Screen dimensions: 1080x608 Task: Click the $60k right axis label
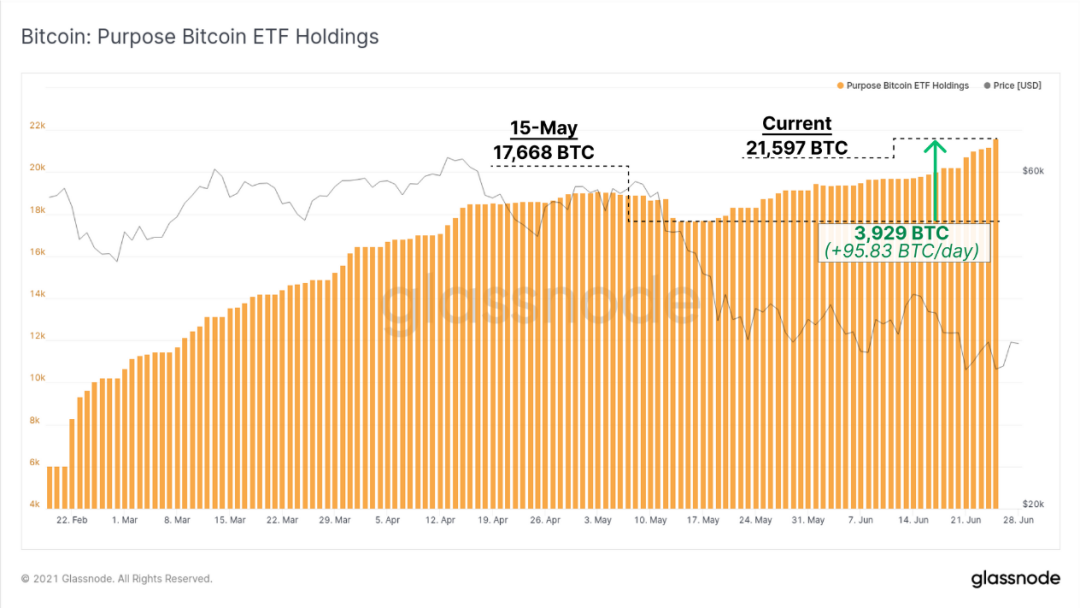click(1033, 171)
